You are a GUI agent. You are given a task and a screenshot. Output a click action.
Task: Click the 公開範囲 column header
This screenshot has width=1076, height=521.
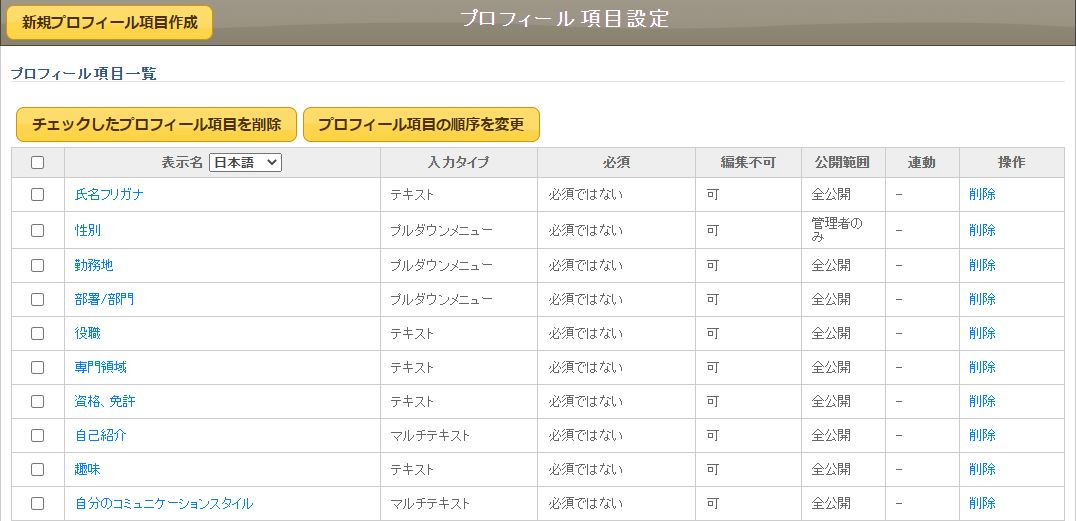click(x=843, y=163)
